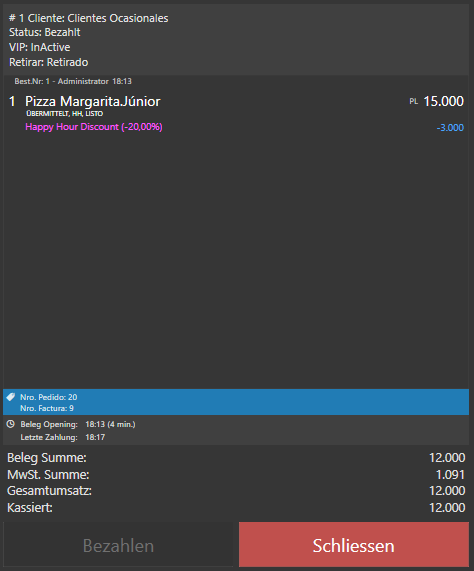The height and width of the screenshot is (571, 474).
Task: Click the Retirar: Retirado line
Action: 48,62
